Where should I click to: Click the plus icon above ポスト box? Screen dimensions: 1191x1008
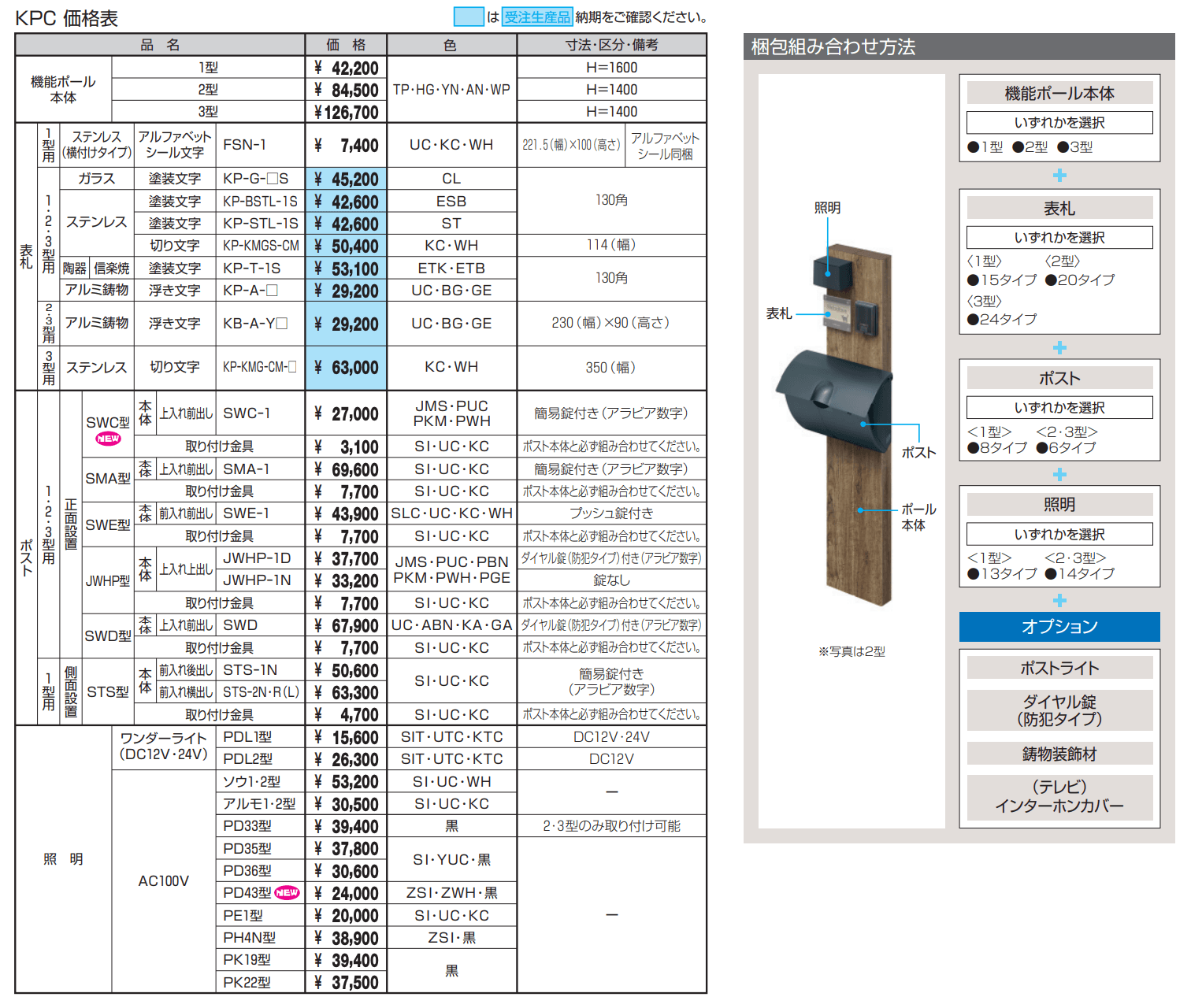[x=1060, y=349]
